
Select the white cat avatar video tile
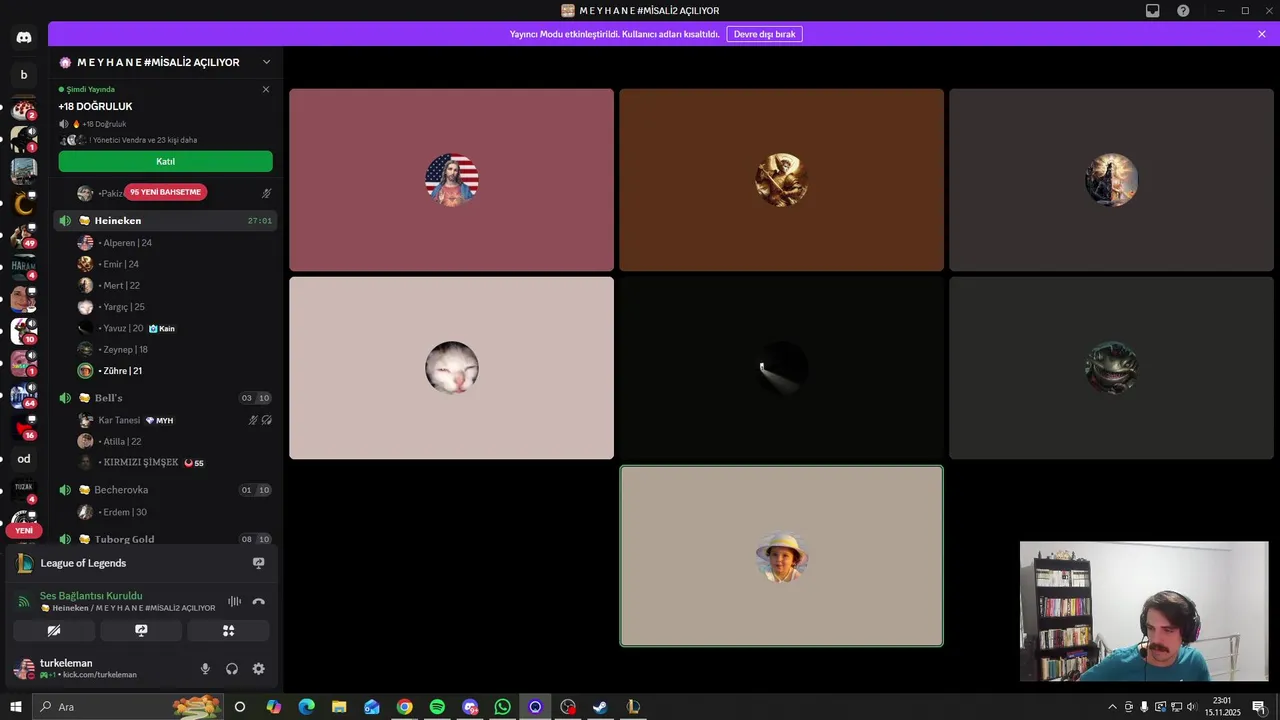(452, 368)
